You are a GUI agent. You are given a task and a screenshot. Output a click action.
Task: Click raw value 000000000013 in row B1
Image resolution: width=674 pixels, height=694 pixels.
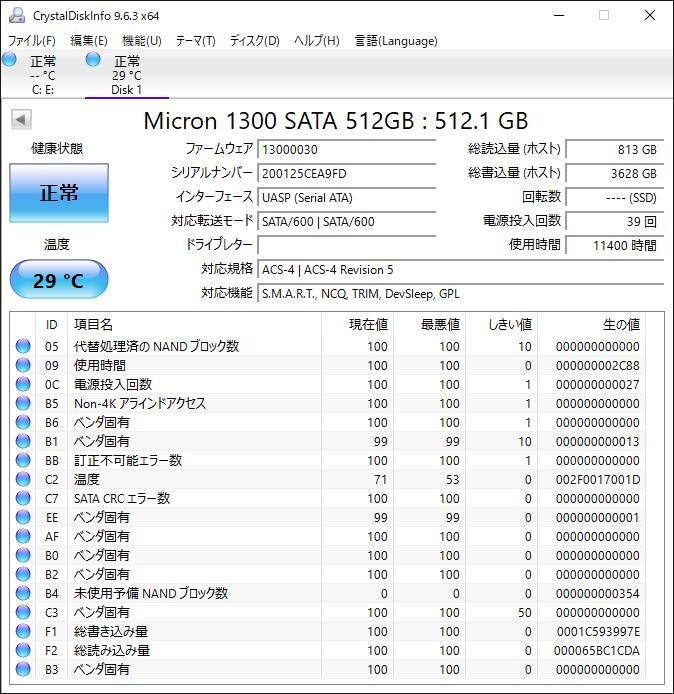(597, 442)
